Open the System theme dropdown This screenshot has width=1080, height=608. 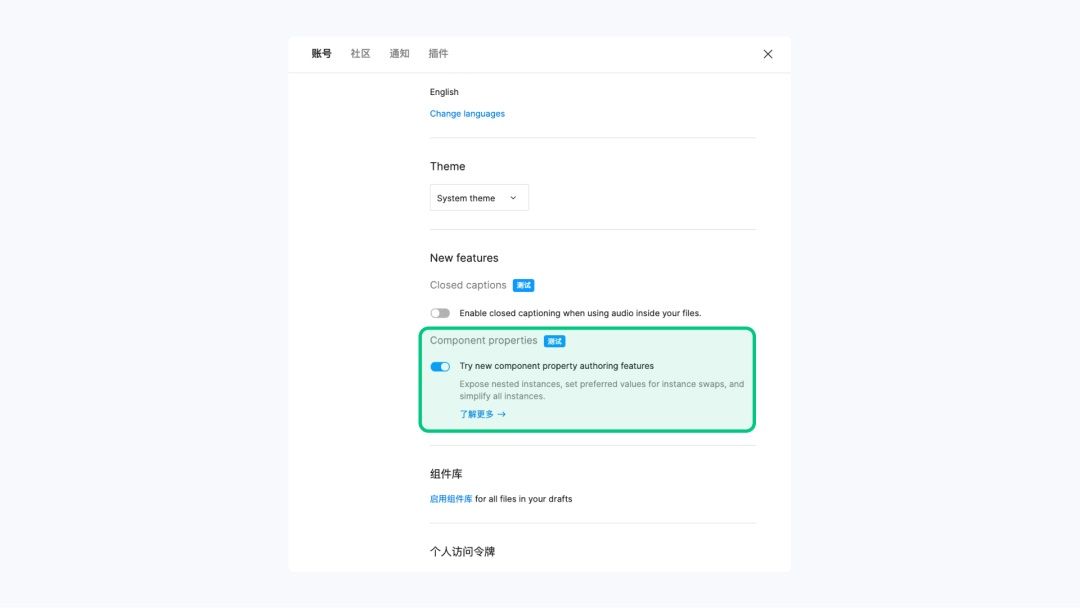click(x=479, y=198)
